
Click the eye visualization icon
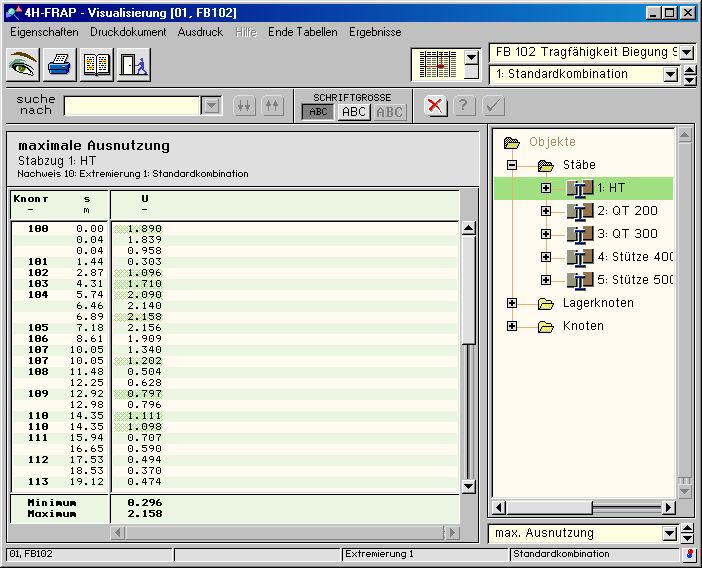(23, 65)
